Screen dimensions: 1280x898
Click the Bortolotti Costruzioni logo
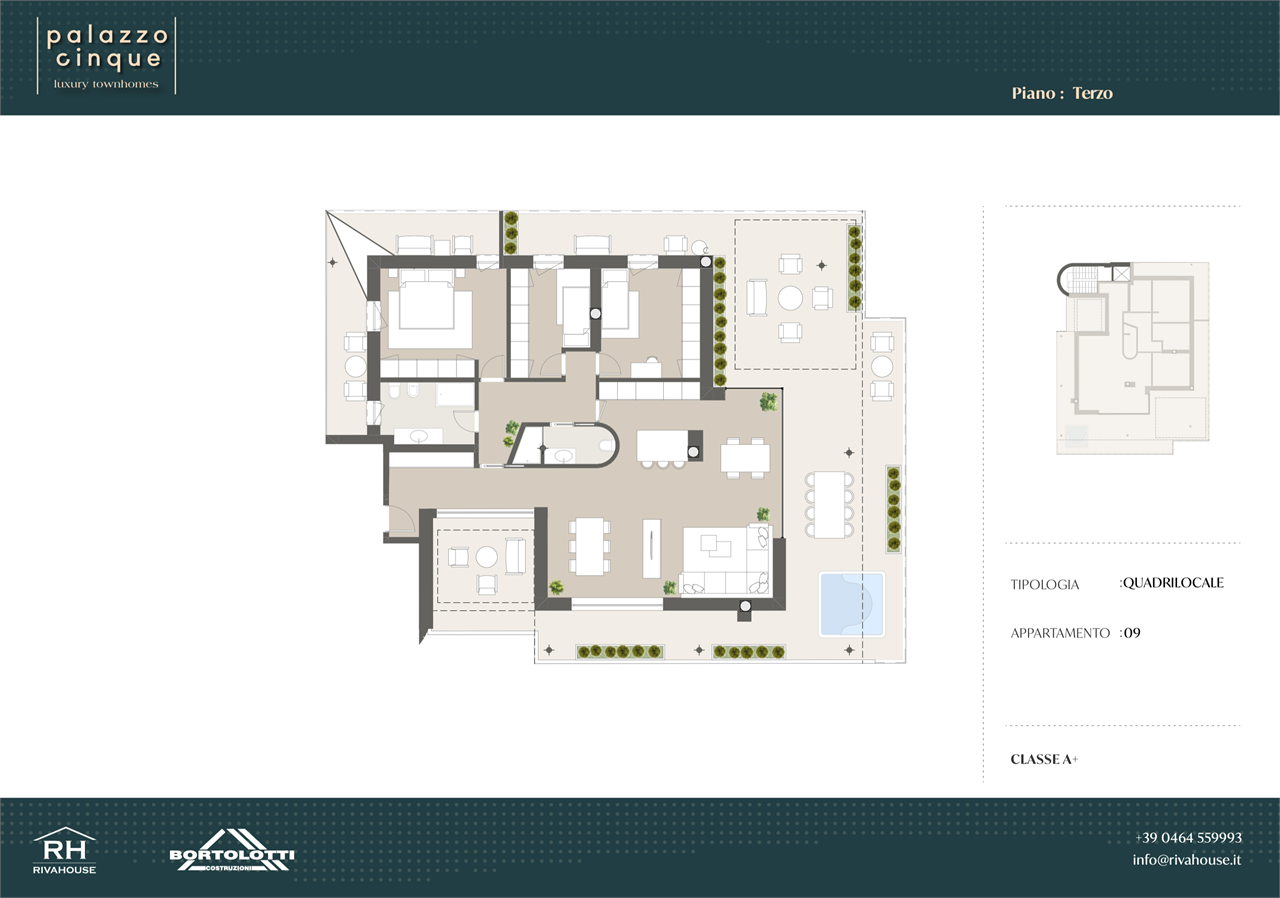click(x=232, y=851)
